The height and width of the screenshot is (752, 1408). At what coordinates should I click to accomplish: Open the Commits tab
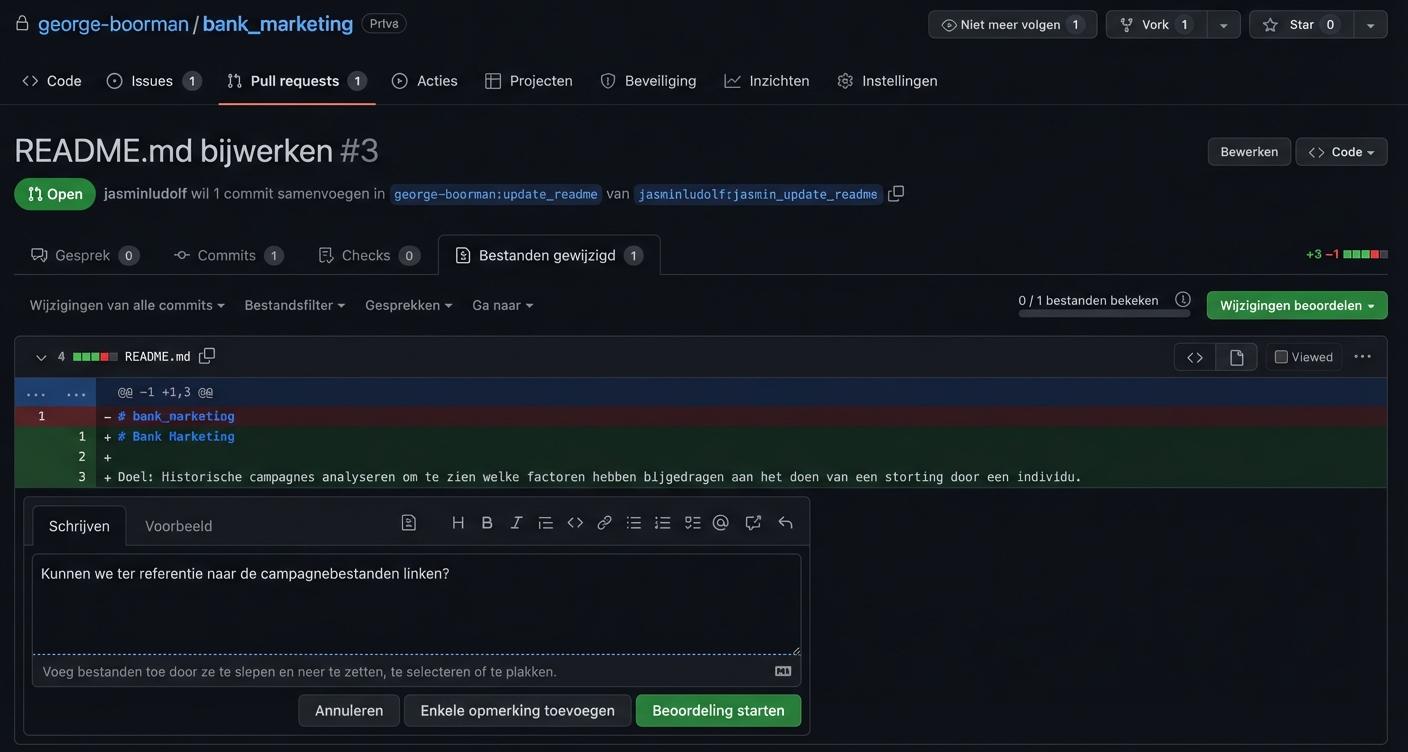pos(228,255)
